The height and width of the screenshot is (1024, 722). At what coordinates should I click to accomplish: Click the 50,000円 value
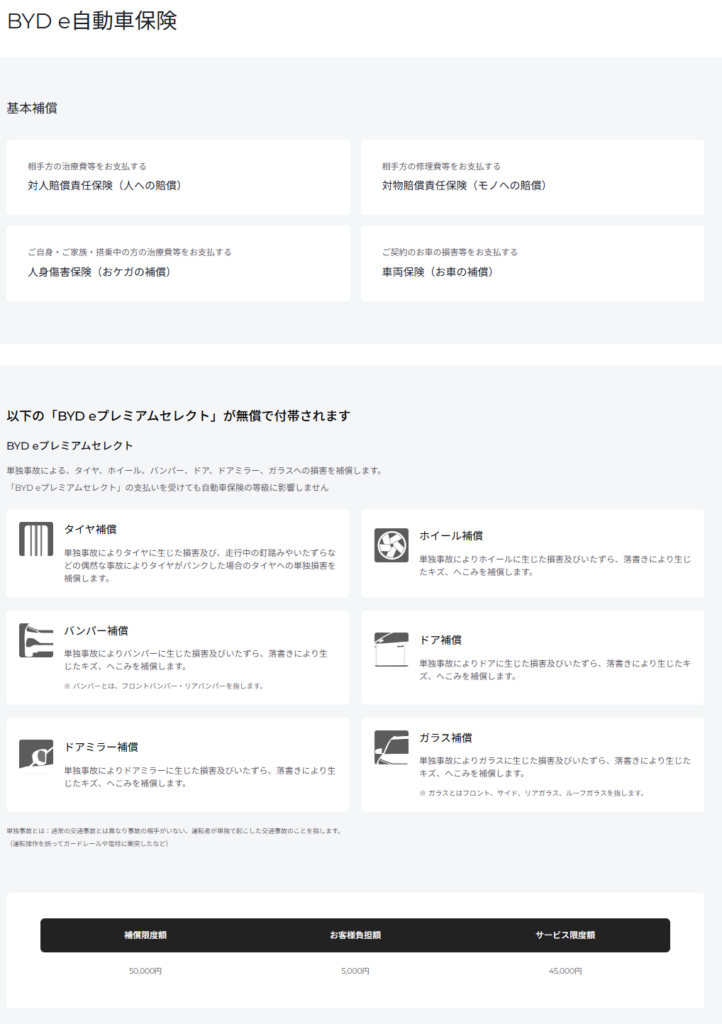coord(146,971)
